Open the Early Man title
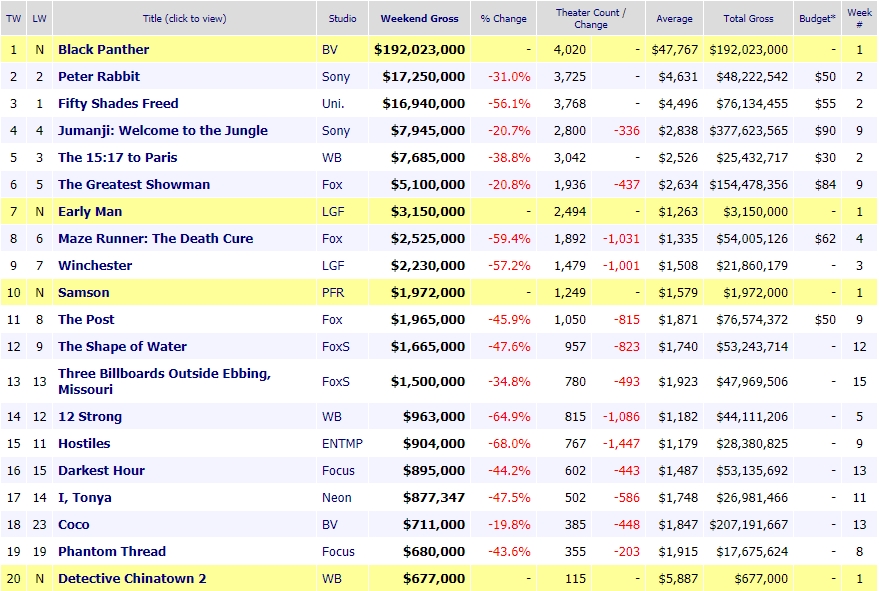879x591 pixels. (x=90, y=211)
